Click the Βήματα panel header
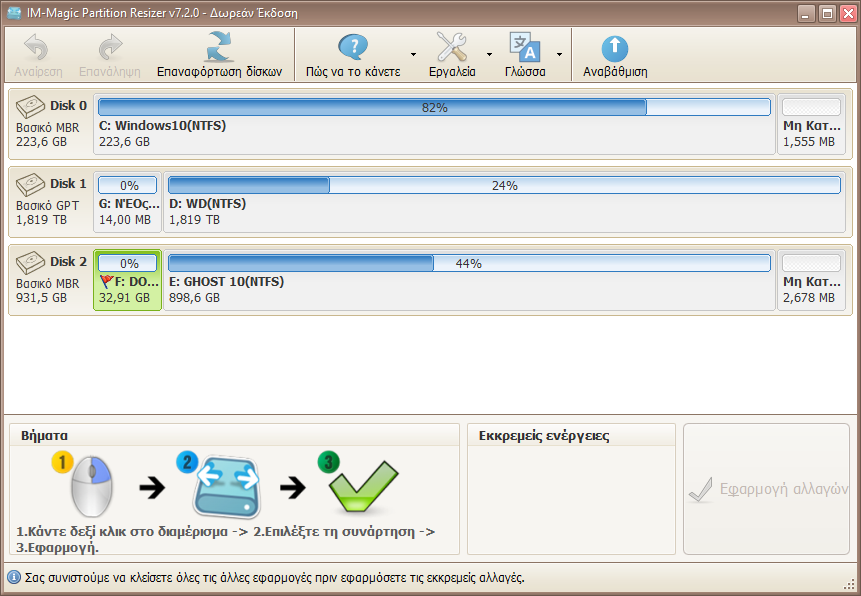The width and height of the screenshot is (861, 596). click(234, 436)
